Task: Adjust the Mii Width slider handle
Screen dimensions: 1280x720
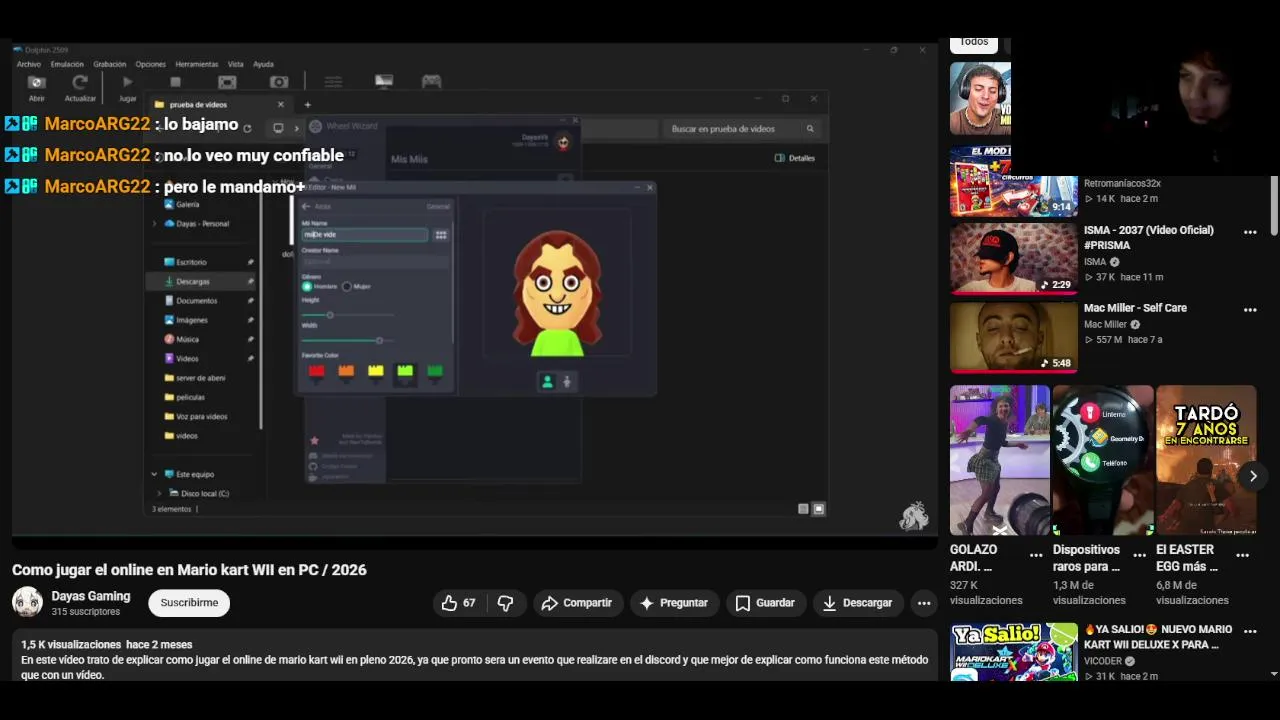Action: 379,341
